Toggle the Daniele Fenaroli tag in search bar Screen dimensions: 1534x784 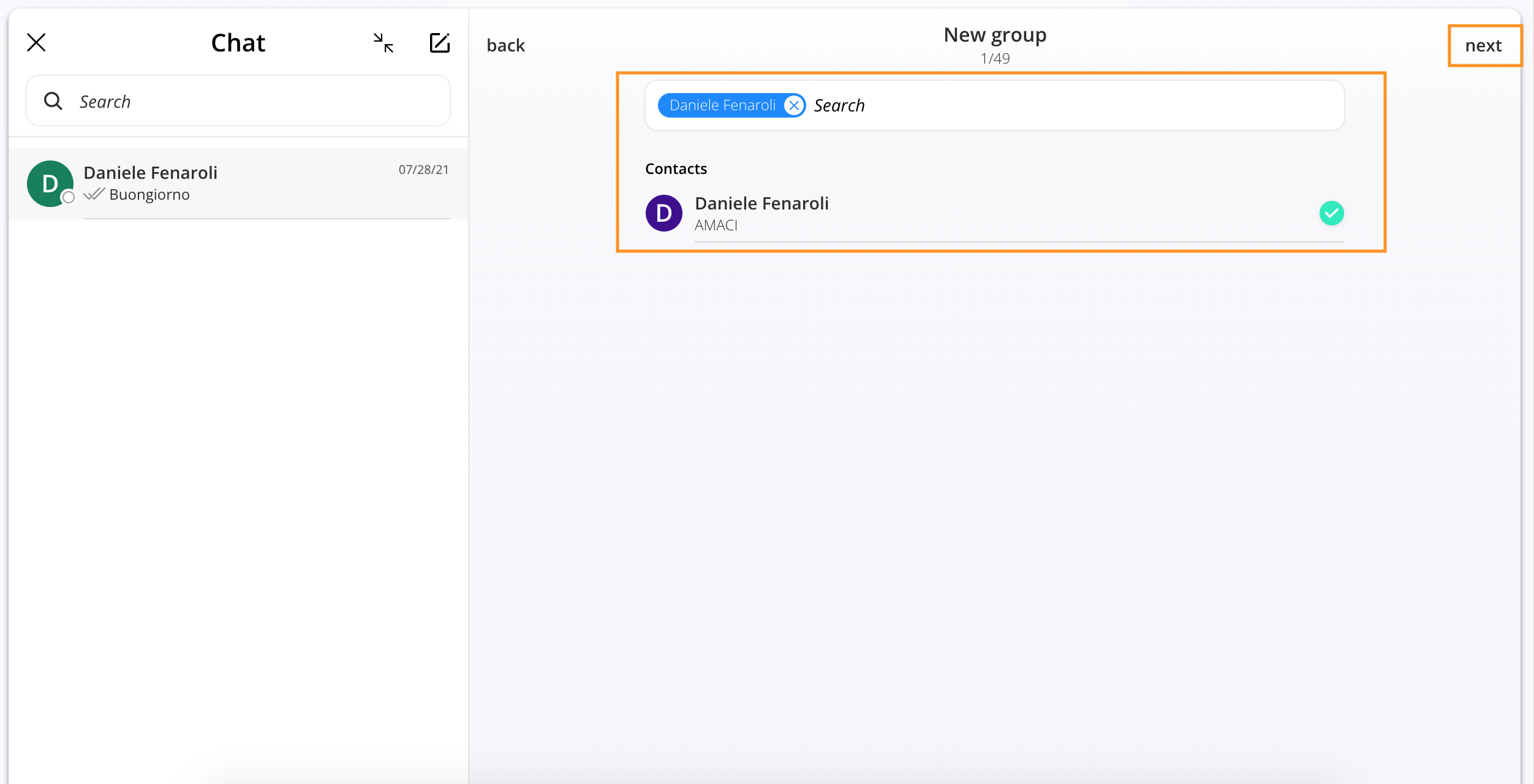pyautogui.click(x=795, y=104)
